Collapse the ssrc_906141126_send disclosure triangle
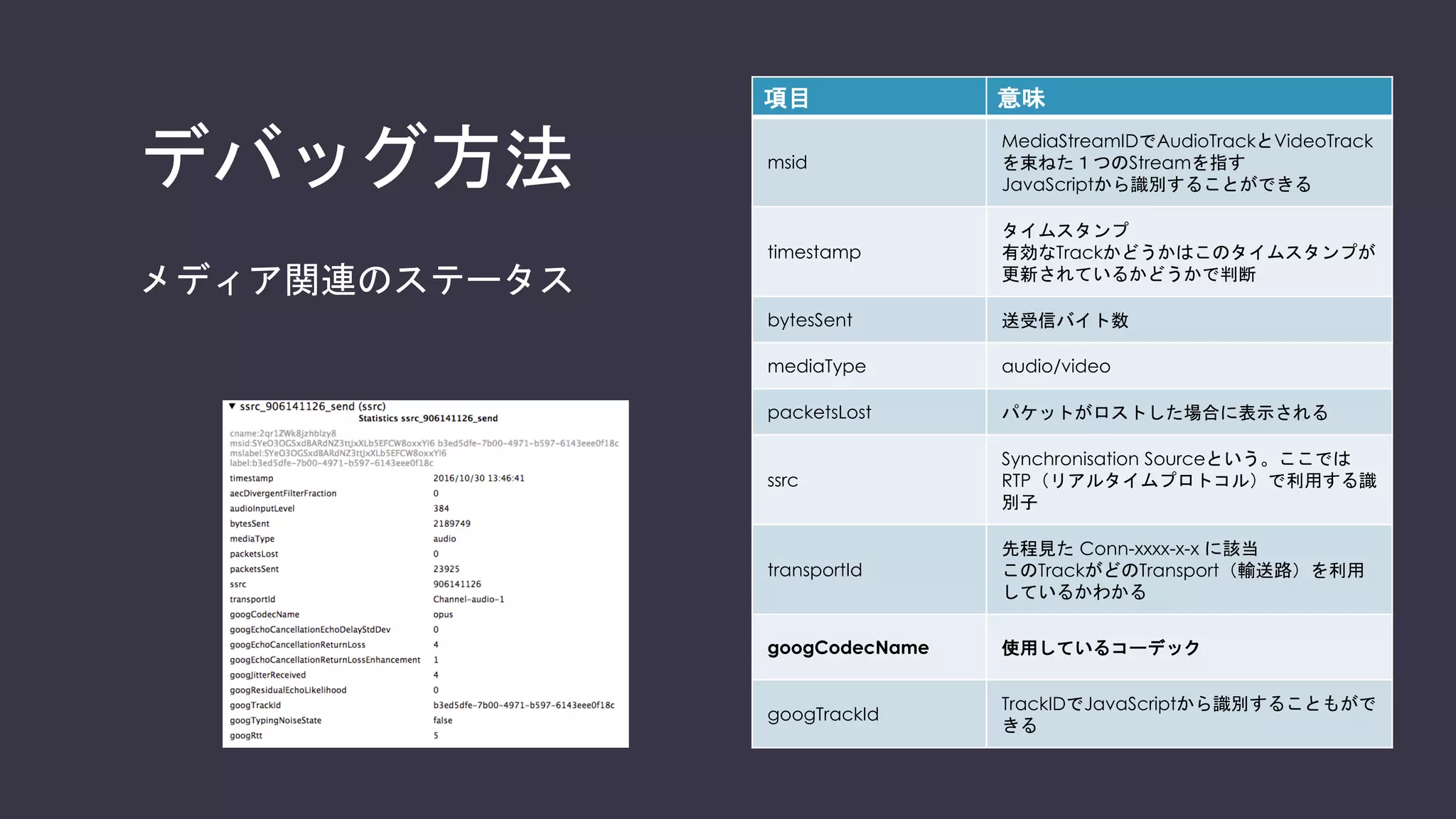This screenshot has height=819, width=1456. [x=232, y=406]
